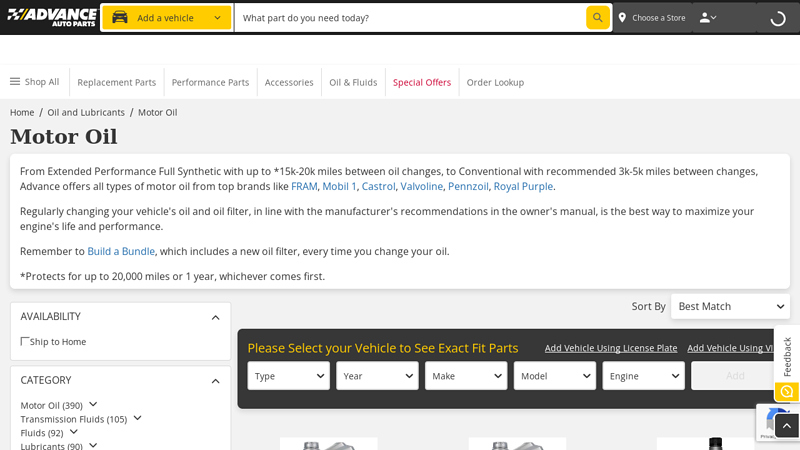Viewport: 800px width, 450px height.
Task: Click the store location pin icon
Action: click(x=622, y=18)
